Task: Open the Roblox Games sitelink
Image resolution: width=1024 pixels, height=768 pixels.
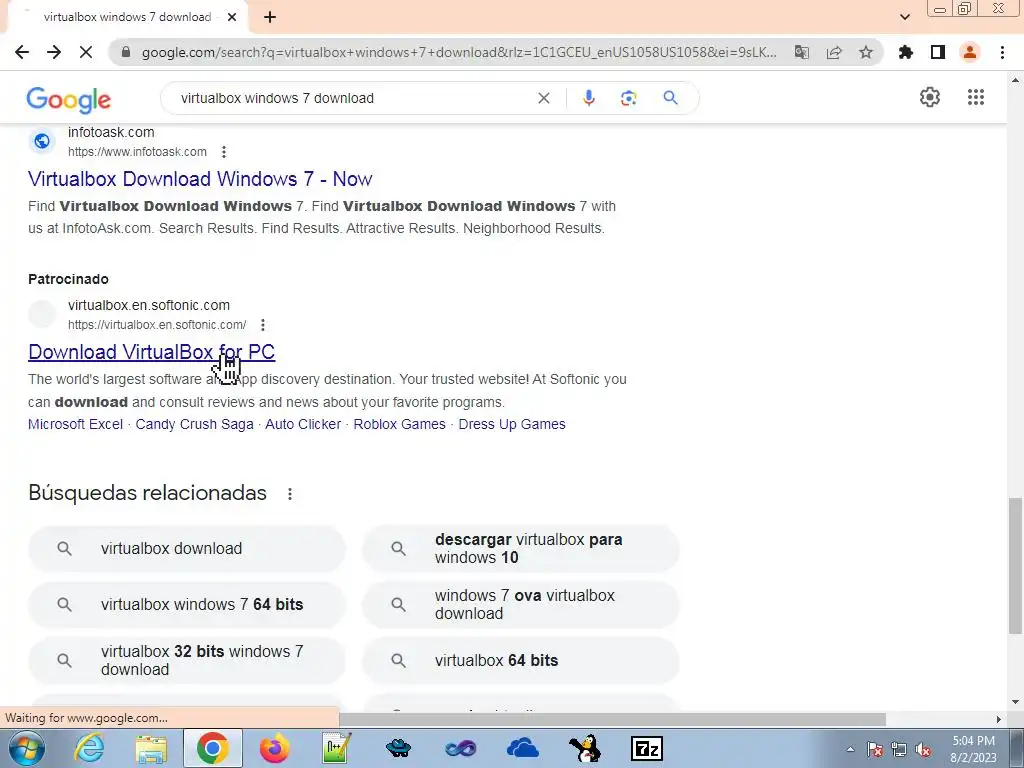Action: click(x=400, y=424)
